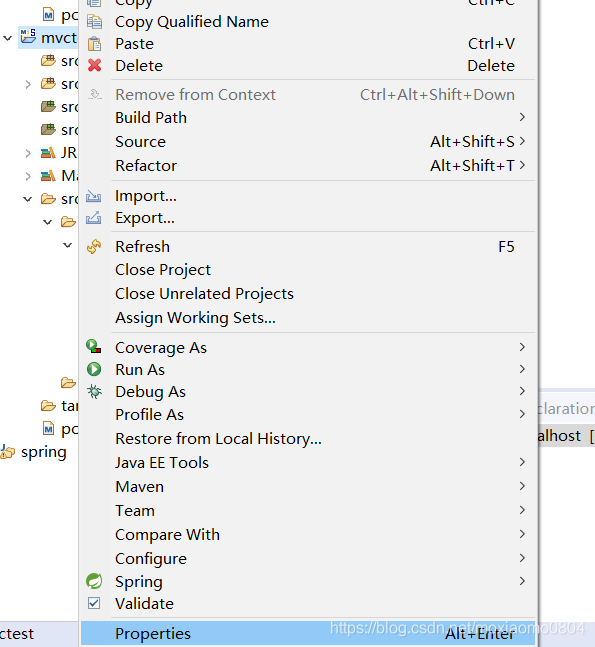
Task: Open the Refactor submenu arrow
Action: [522, 165]
